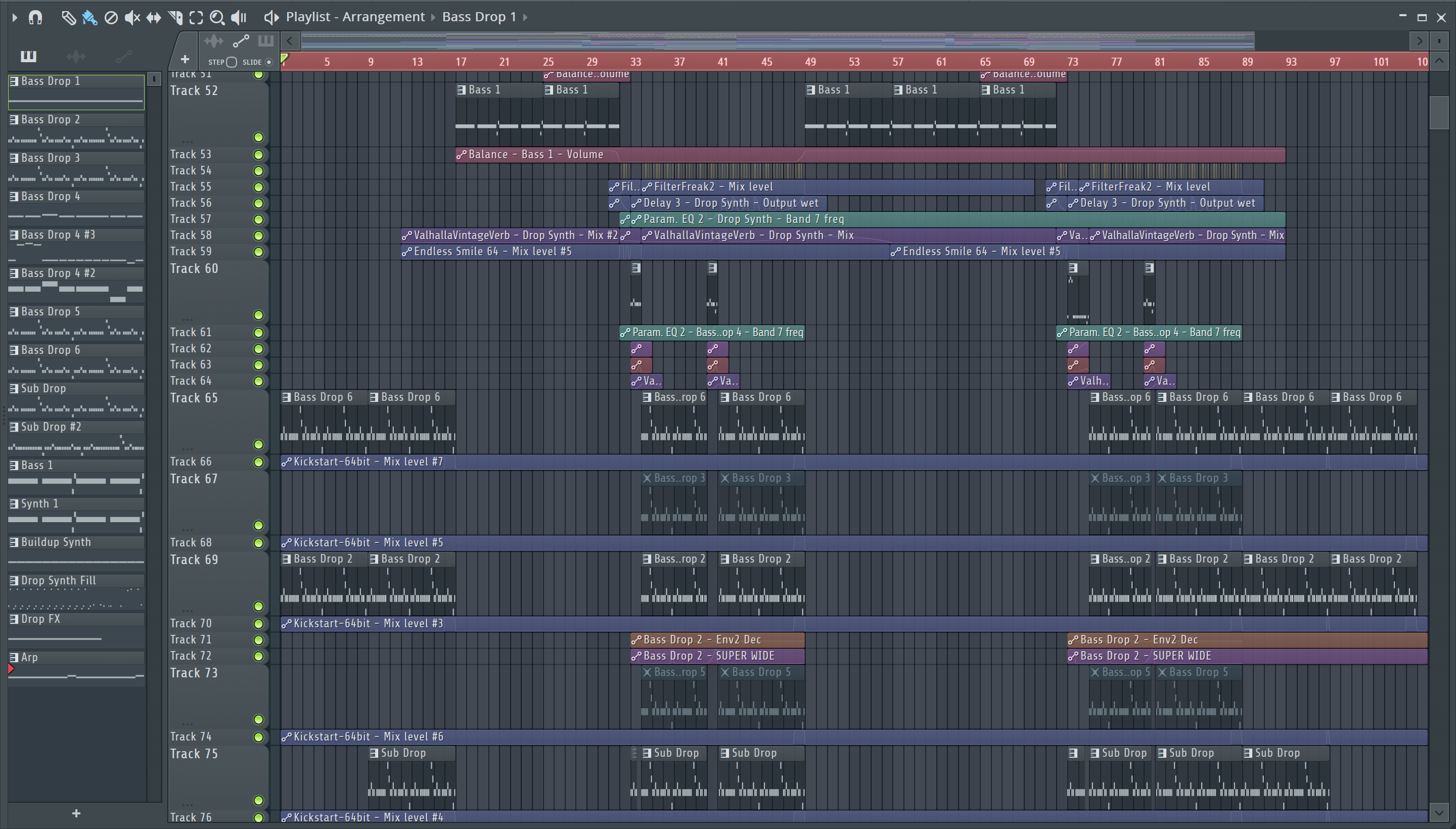Toggle the SLIDE mode option

coord(269,62)
